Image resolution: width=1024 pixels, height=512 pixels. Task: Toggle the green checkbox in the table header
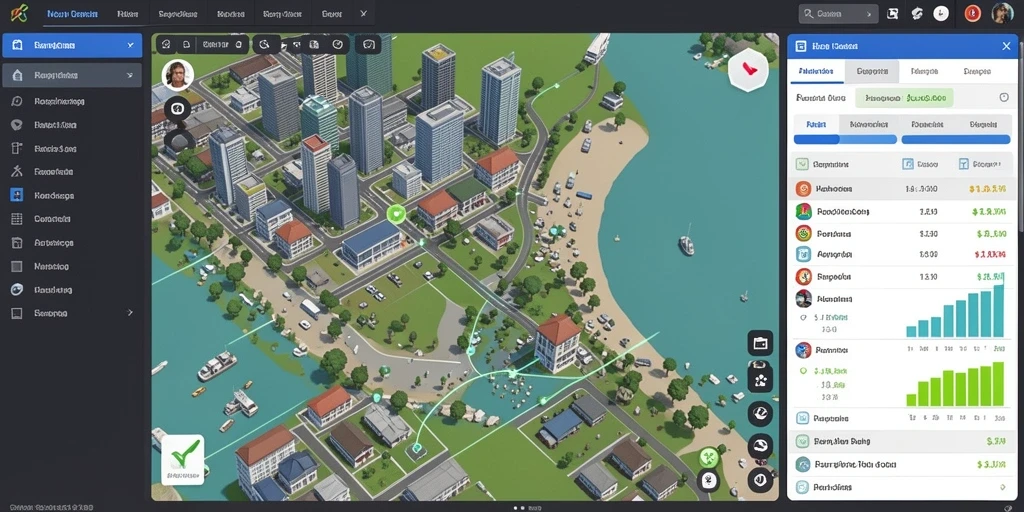coord(803,165)
